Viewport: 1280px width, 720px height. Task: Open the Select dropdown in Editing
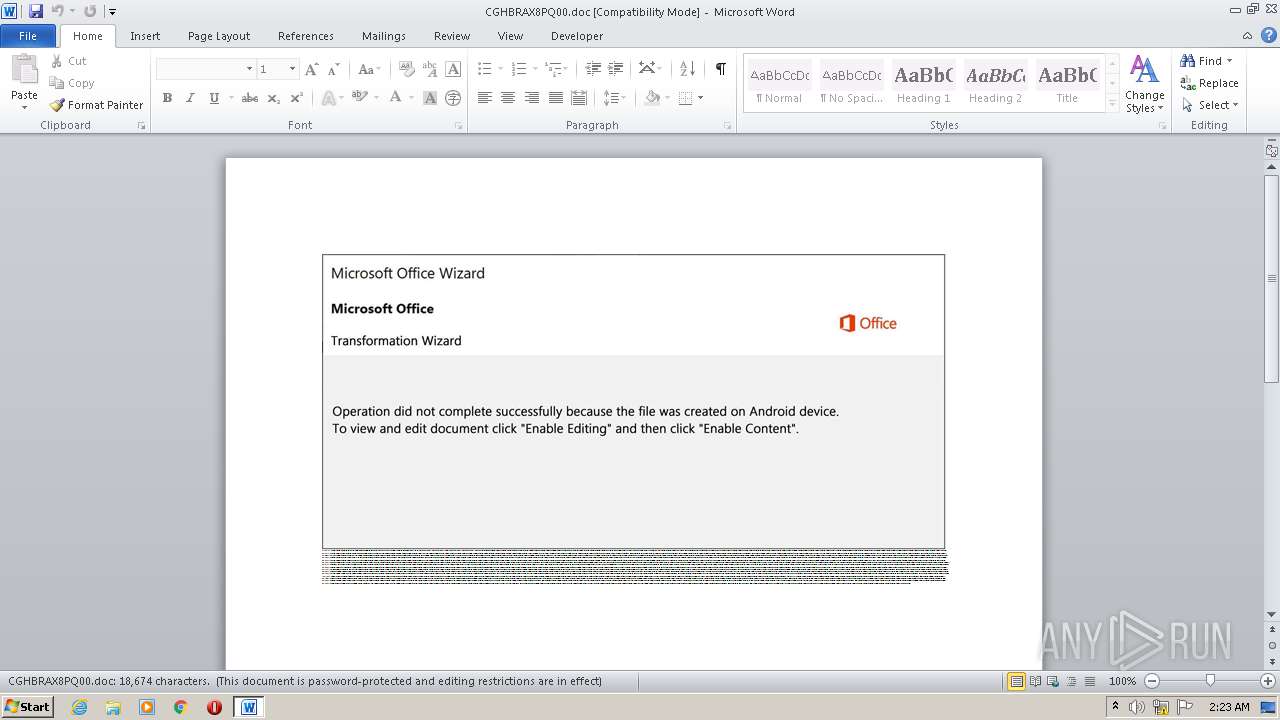point(1210,105)
